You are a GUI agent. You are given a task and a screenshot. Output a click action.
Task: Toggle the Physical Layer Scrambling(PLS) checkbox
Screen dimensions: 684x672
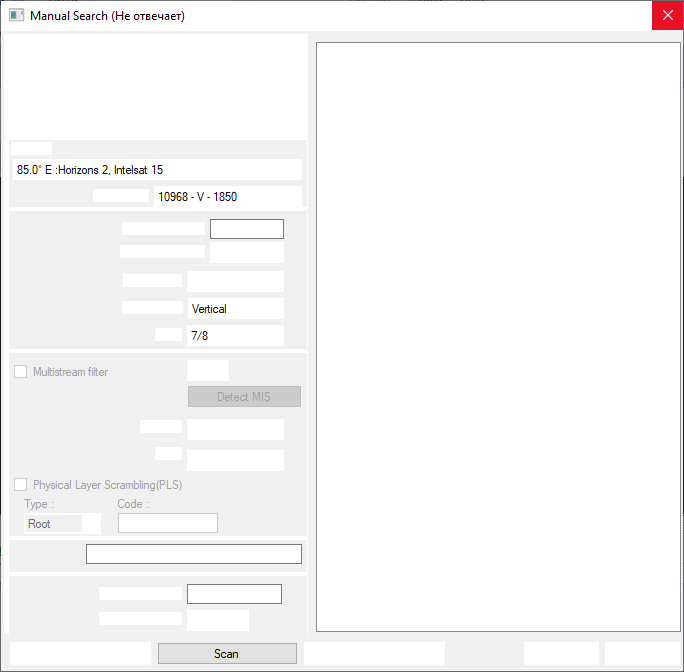21,485
